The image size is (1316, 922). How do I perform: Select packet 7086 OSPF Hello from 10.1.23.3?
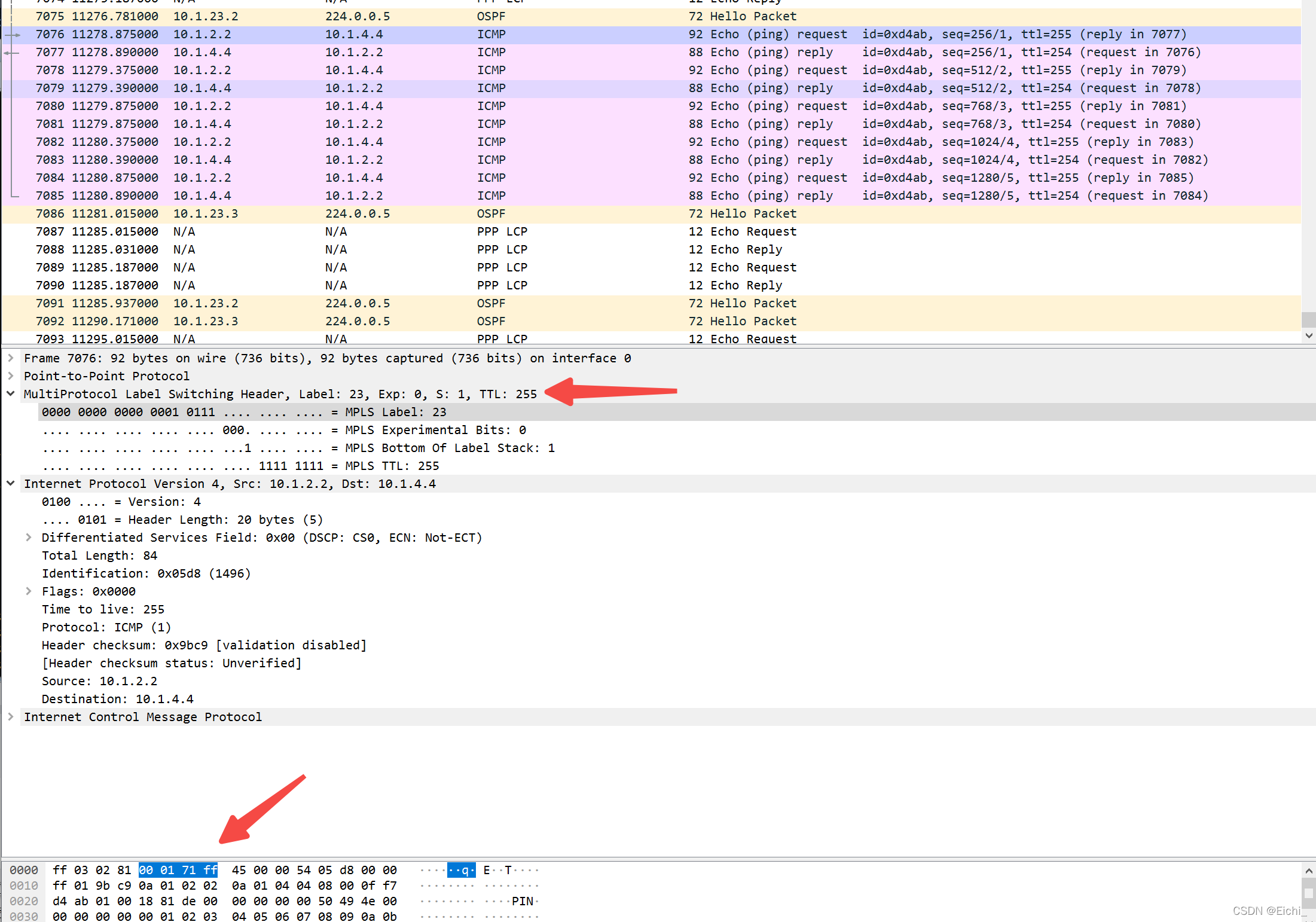(651, 214)
